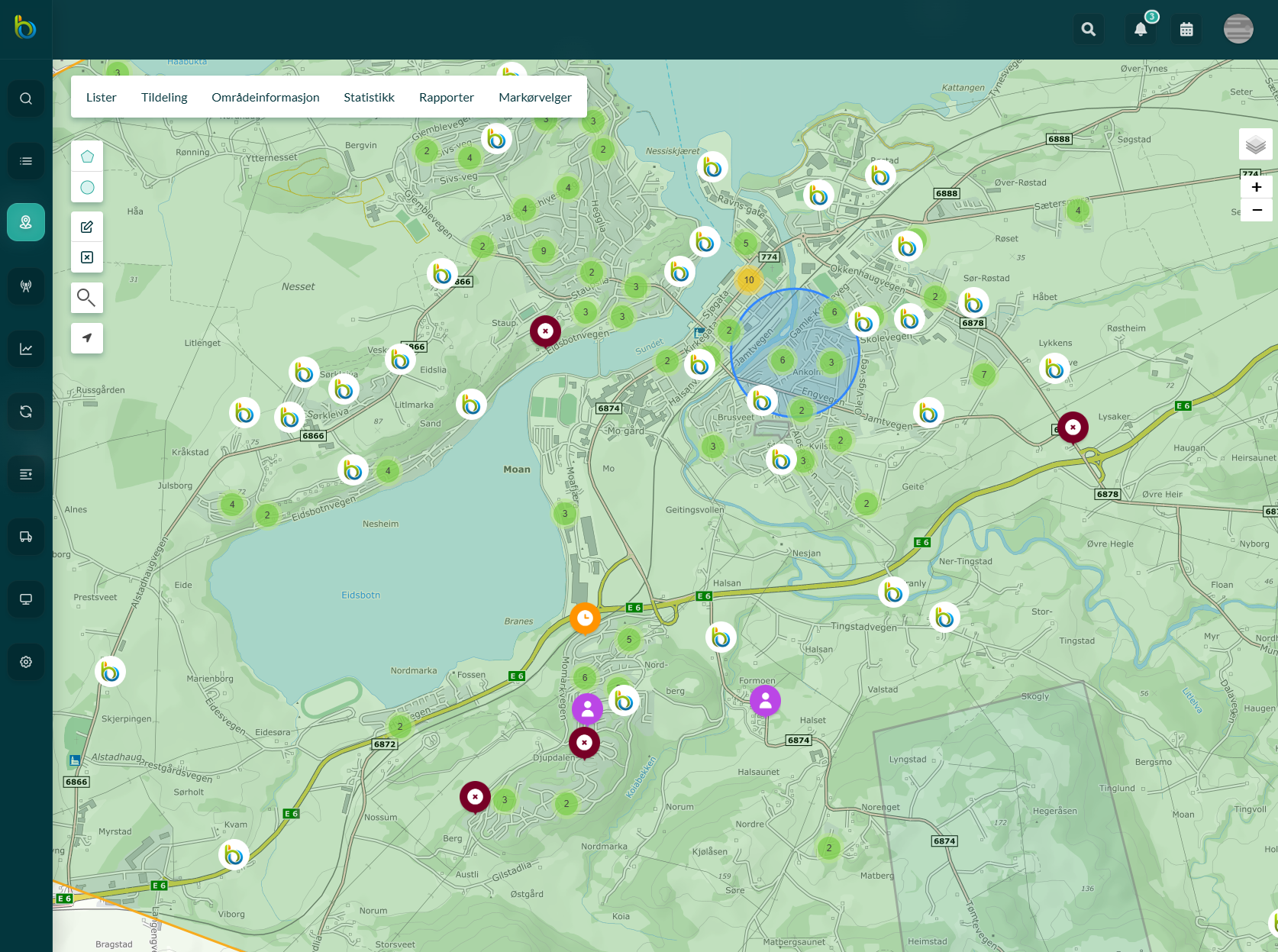Click the locate me arrow tool

(x=87, y=337)
